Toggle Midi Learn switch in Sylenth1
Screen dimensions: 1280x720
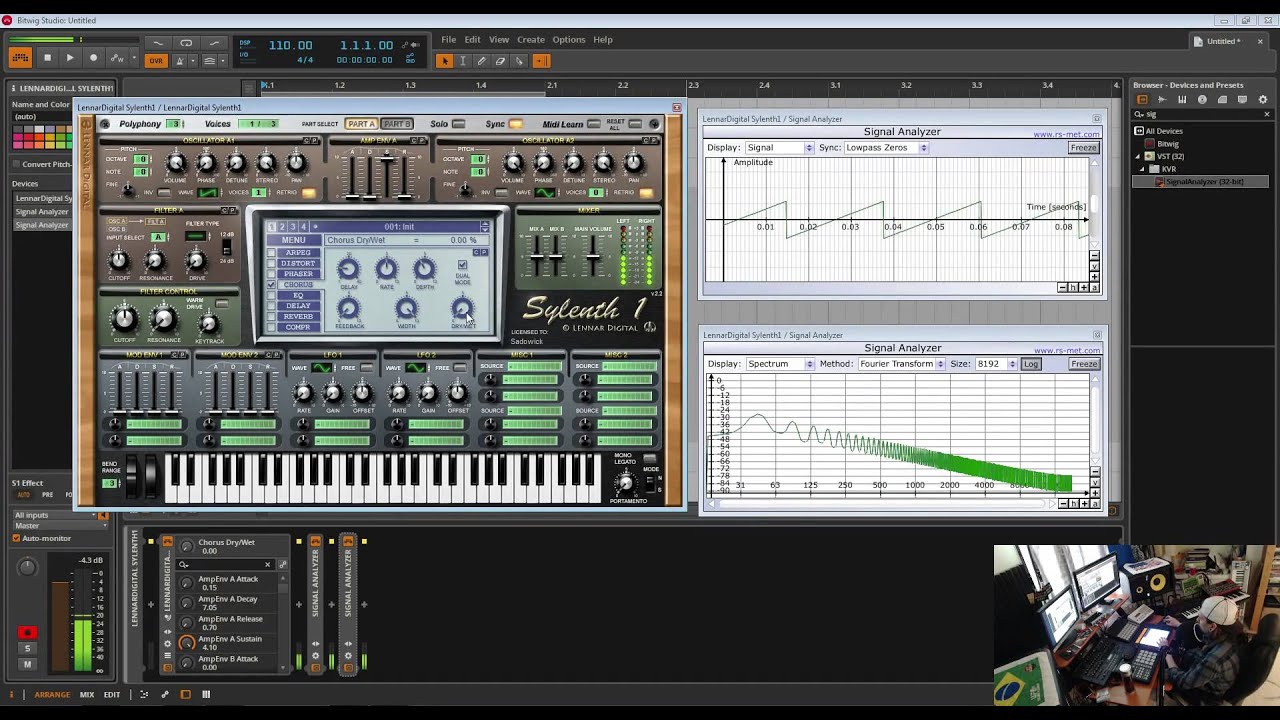pos(594,124)
